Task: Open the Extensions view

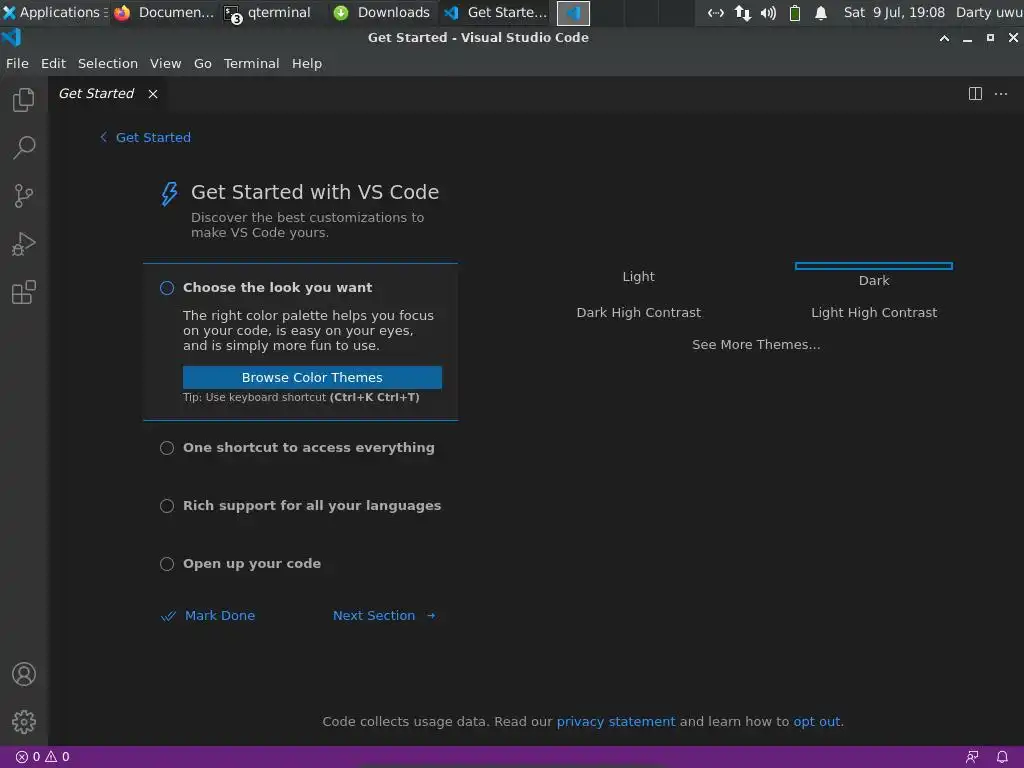Action: point(24,292)
